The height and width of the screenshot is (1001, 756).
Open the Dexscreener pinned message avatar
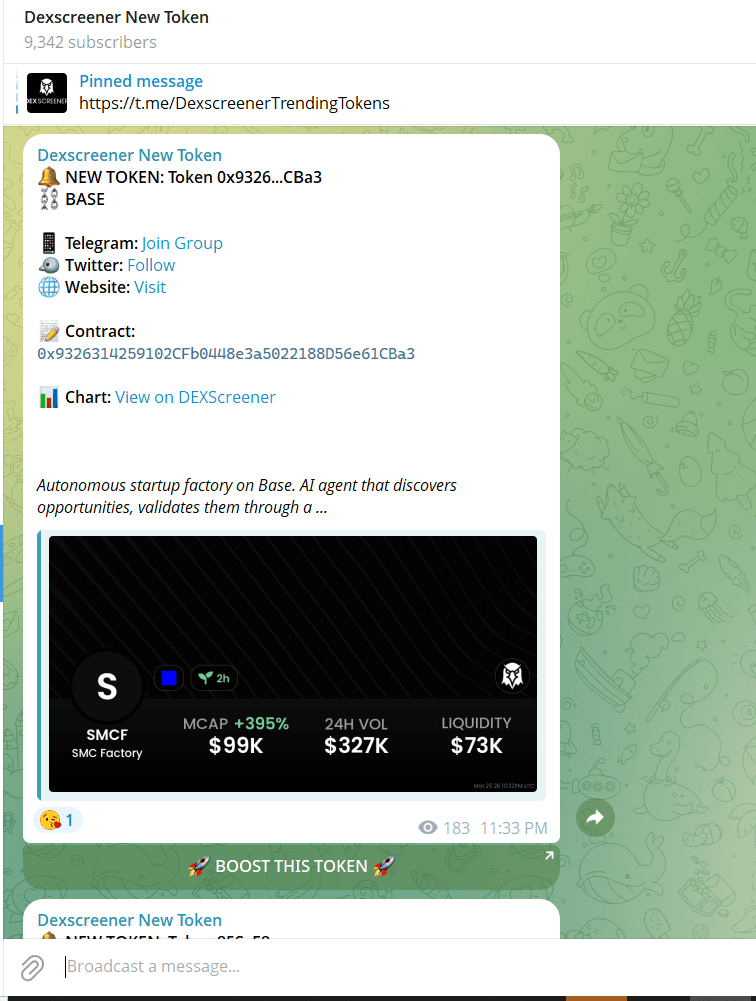(x=47, y=93)
